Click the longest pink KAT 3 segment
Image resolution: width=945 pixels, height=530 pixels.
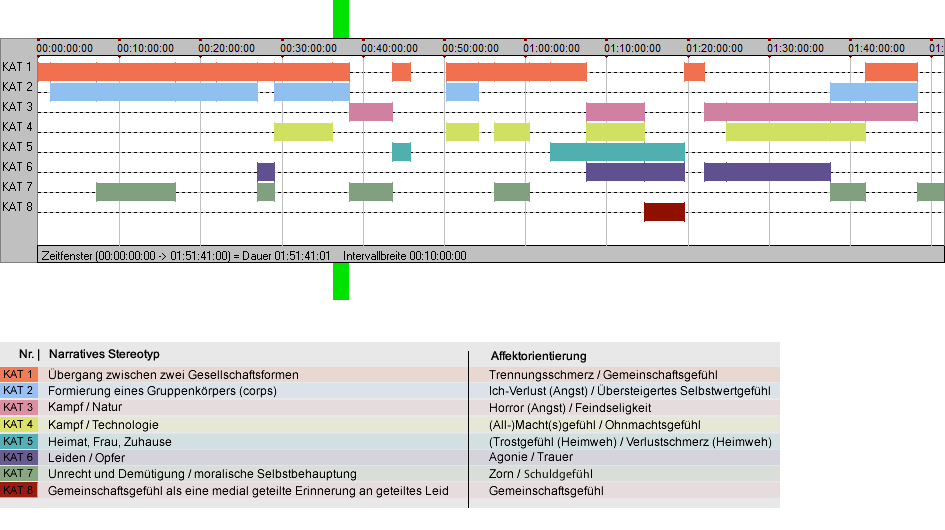click(x=811, y=112)
